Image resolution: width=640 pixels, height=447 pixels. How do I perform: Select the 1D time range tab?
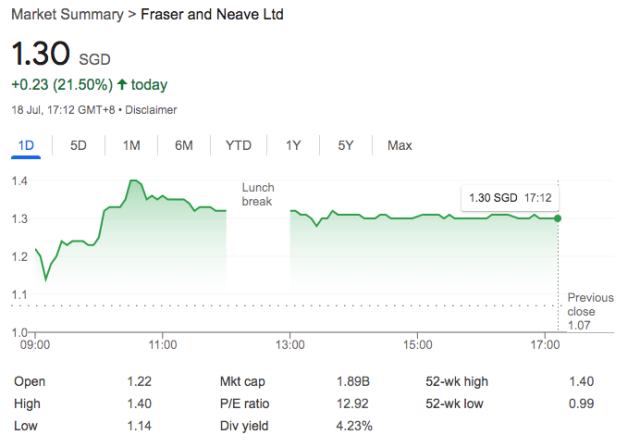point(27,146)
